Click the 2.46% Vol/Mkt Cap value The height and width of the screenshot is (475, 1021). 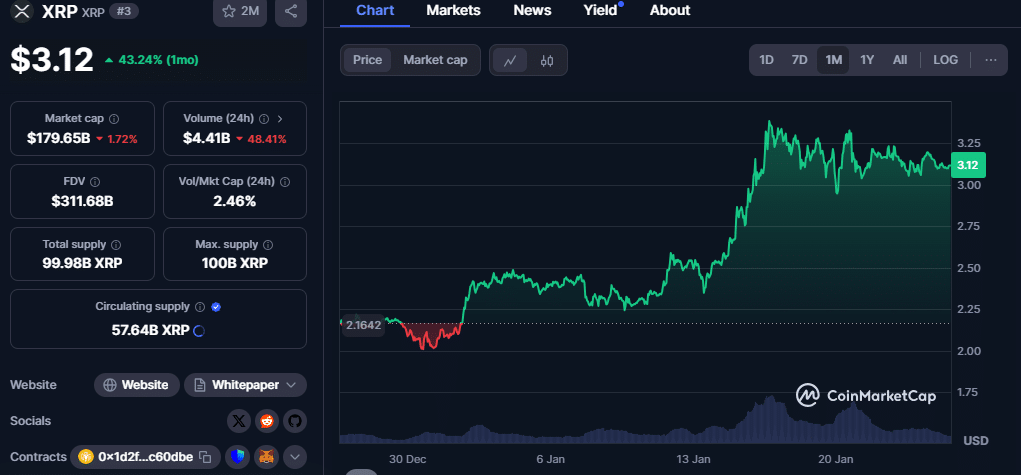[234, 201]
